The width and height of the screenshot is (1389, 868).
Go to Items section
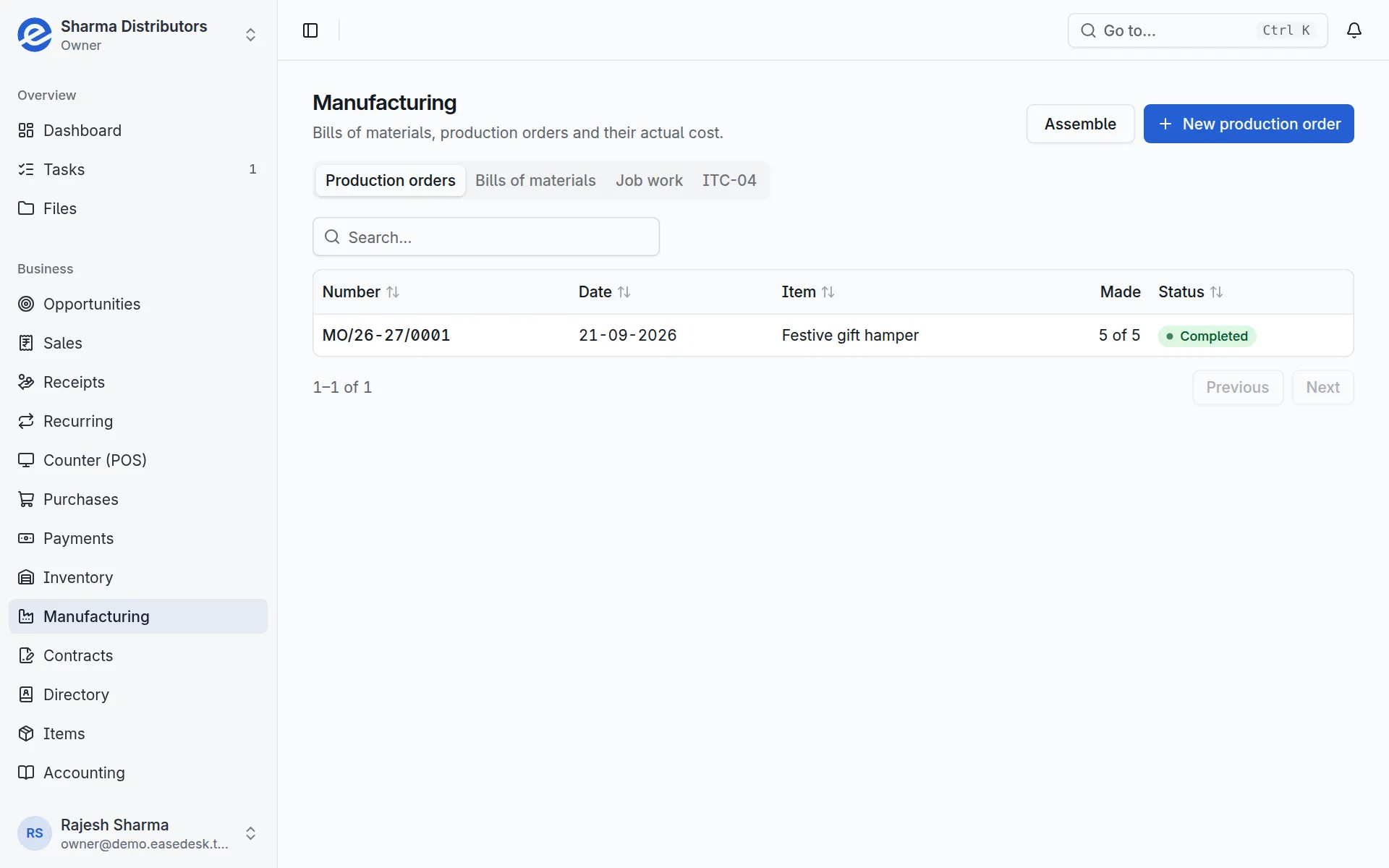[138, 733]
